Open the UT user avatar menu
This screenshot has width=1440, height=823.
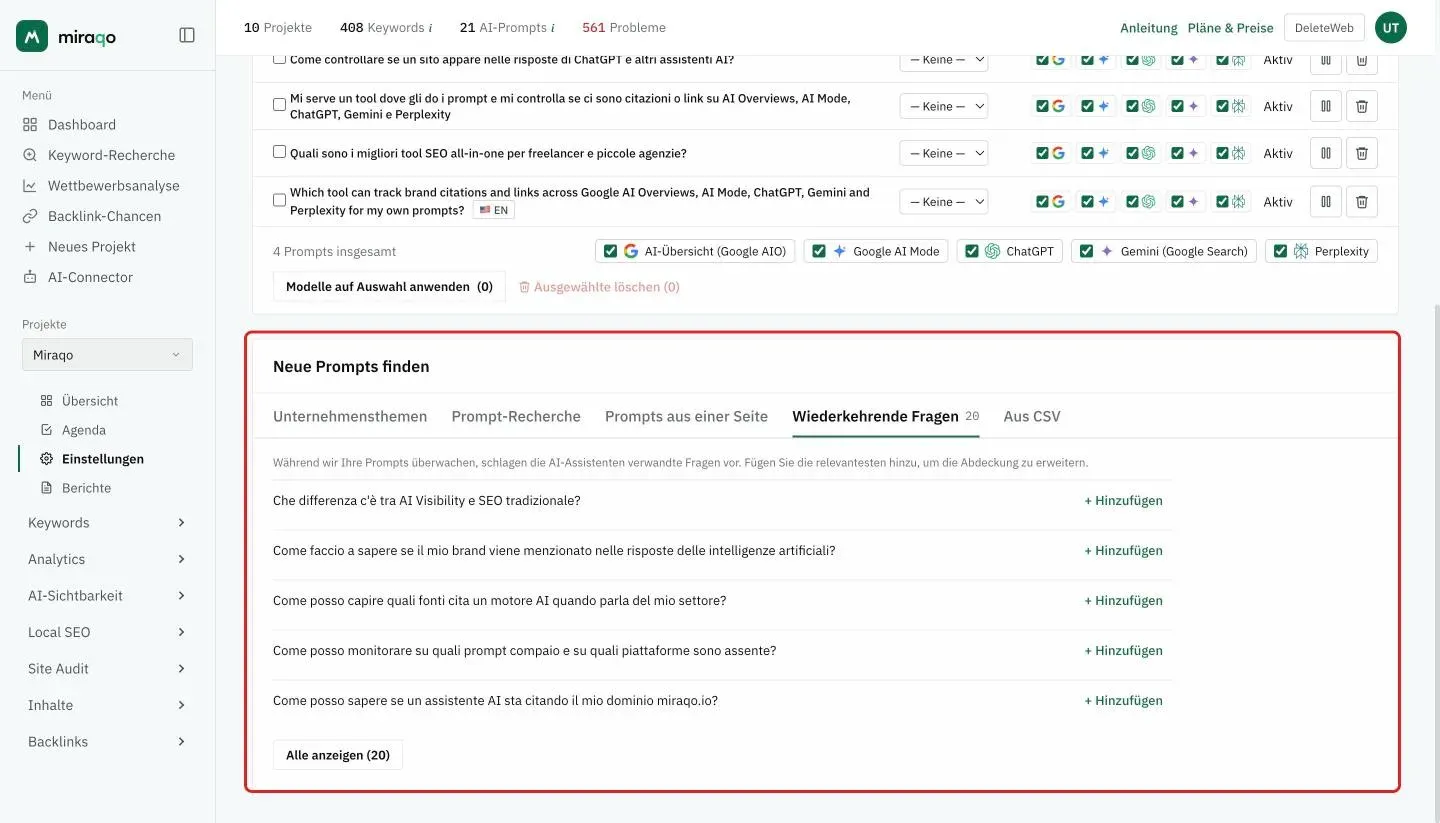[x=1390, y=28]
